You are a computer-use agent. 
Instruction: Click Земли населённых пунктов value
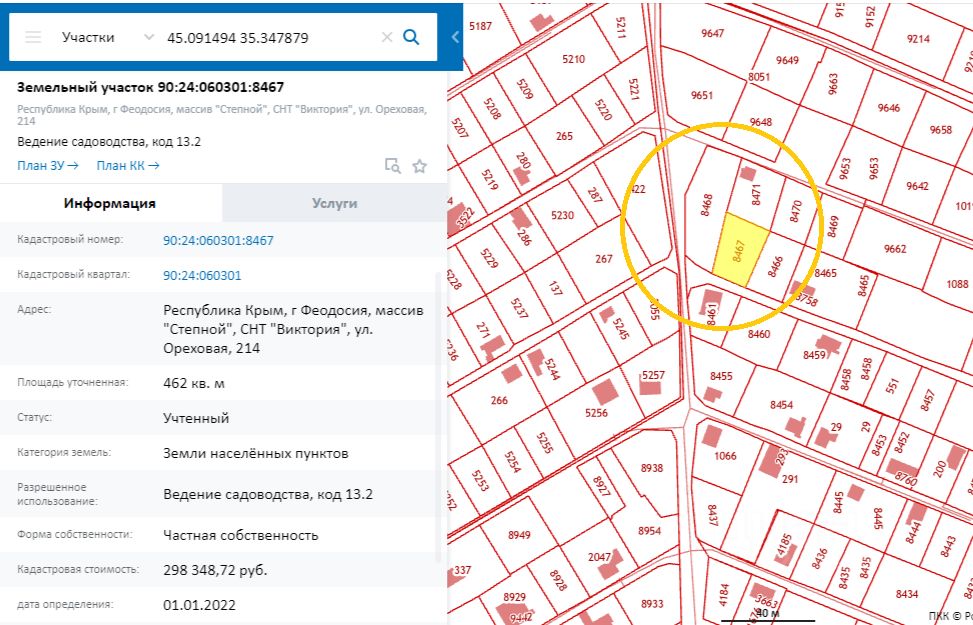click(256, 453)
